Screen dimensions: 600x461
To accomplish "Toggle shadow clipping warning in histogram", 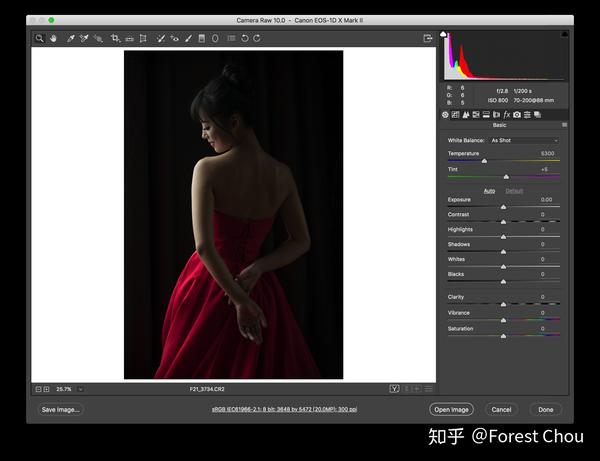I will 443,34.
